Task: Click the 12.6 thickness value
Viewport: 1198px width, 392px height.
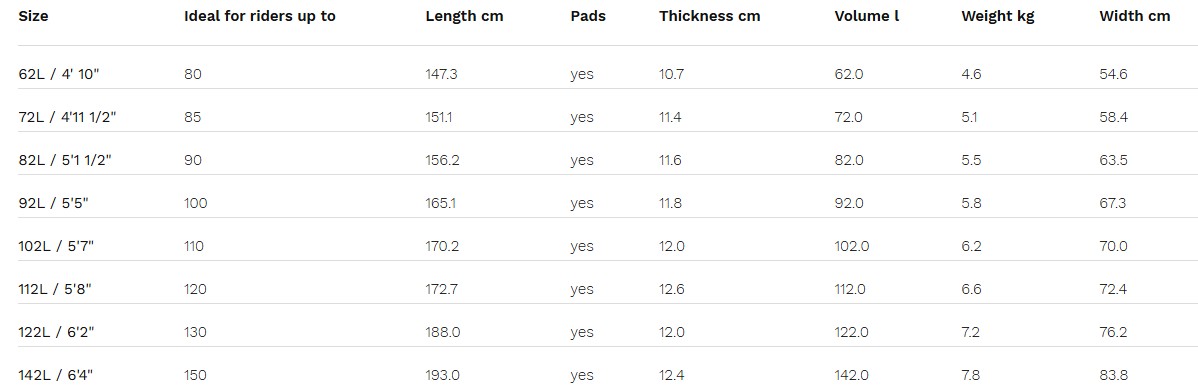Action: (671, 290)
